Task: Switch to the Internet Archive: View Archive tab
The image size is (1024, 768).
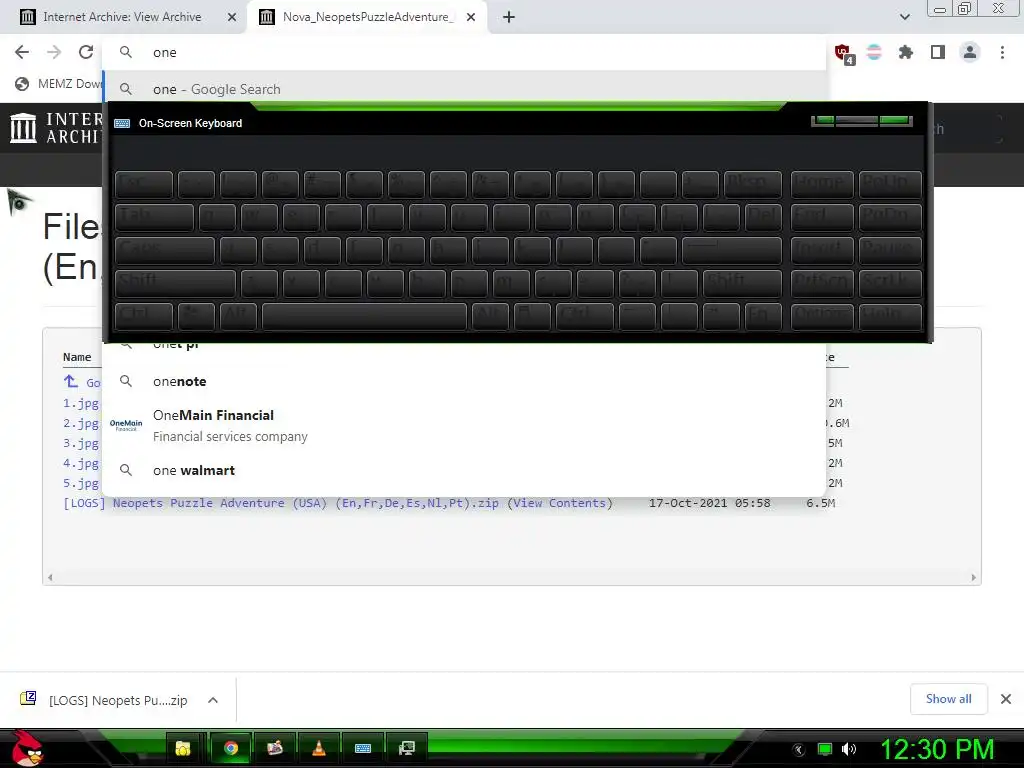Action: 122,17
